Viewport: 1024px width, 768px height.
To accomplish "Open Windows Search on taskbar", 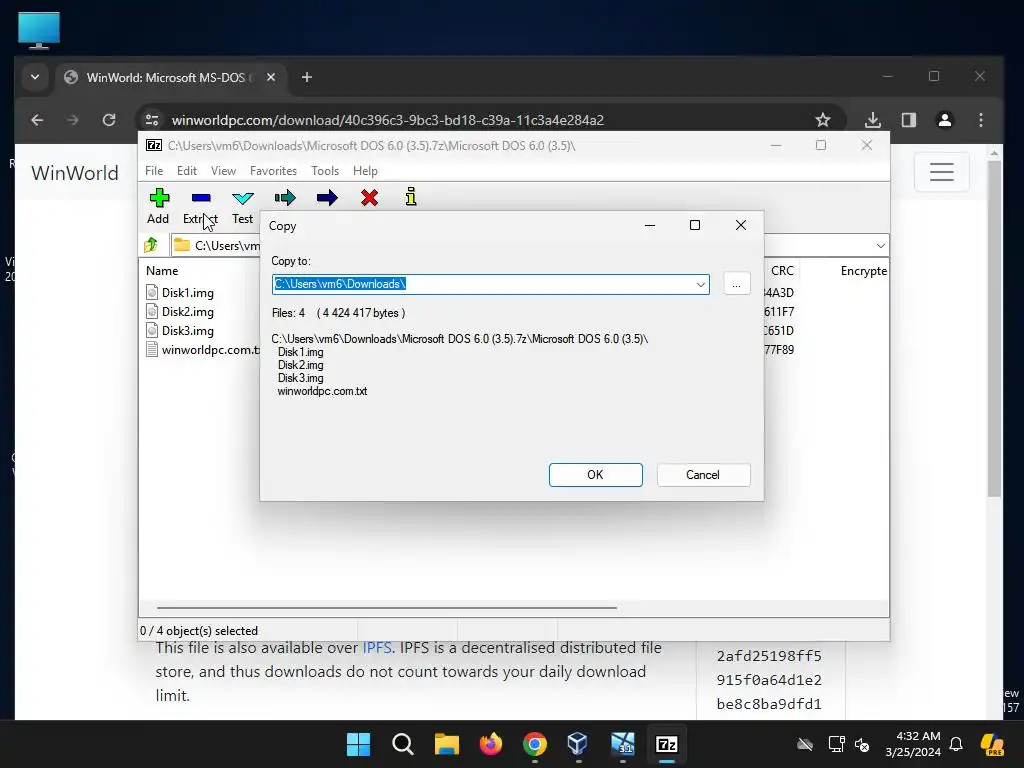I will tap(402, 744).
